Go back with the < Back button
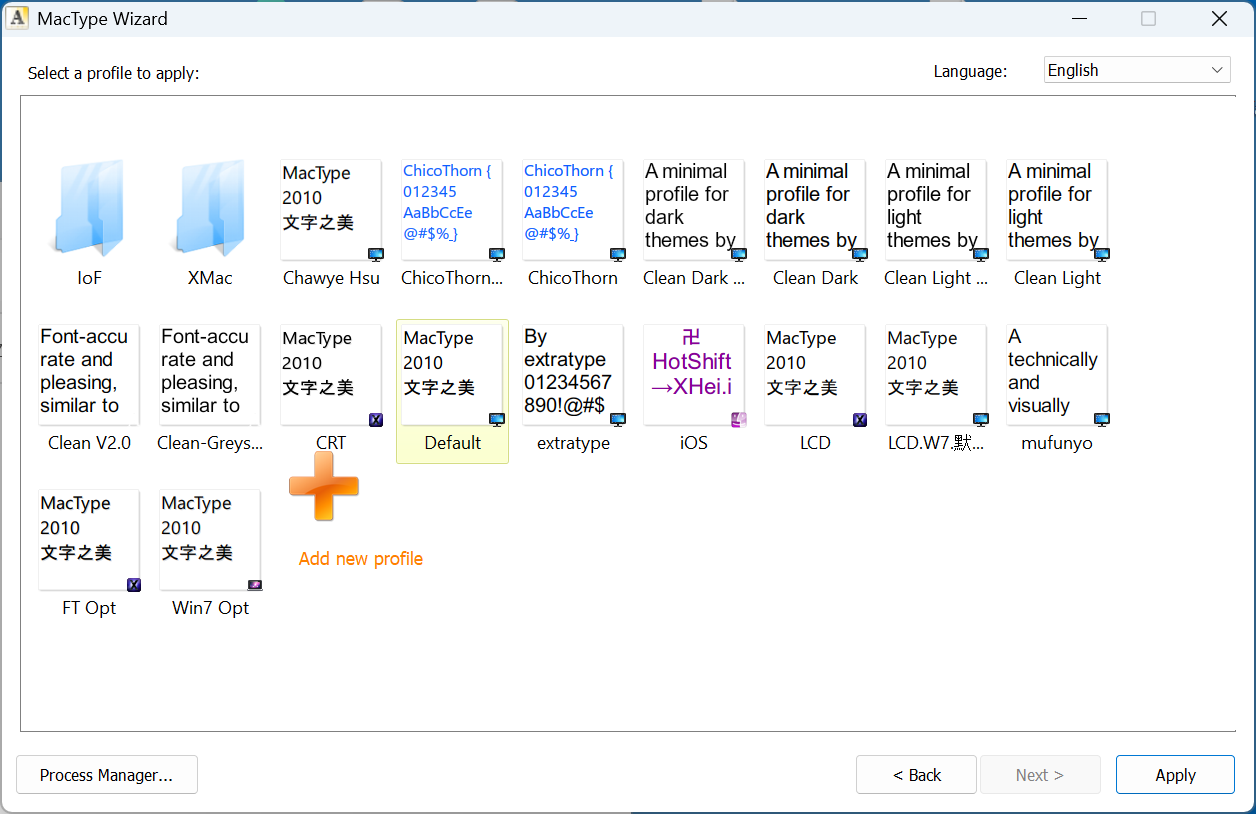The height and width of the screenshot is (814, 1256). 916,775
